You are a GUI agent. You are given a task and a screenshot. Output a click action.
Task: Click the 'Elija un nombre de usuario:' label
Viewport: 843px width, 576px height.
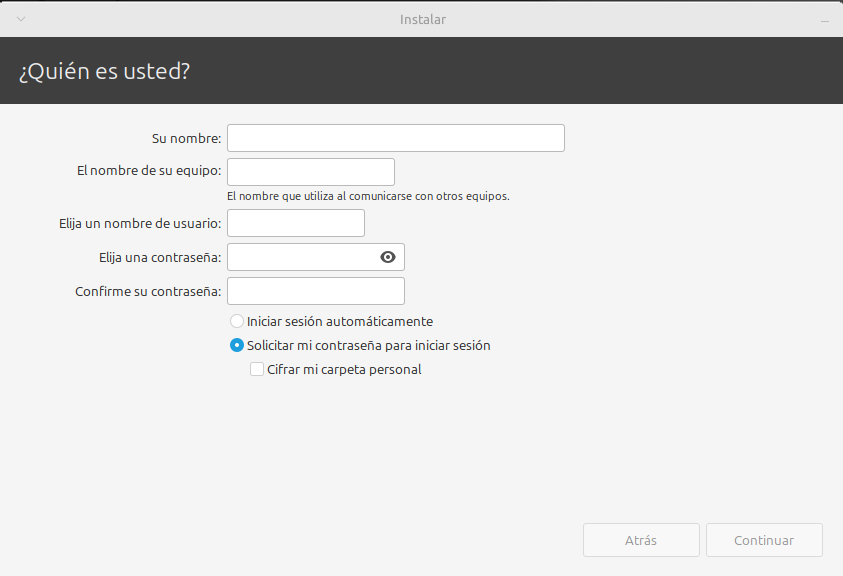(x=140, y=223)
